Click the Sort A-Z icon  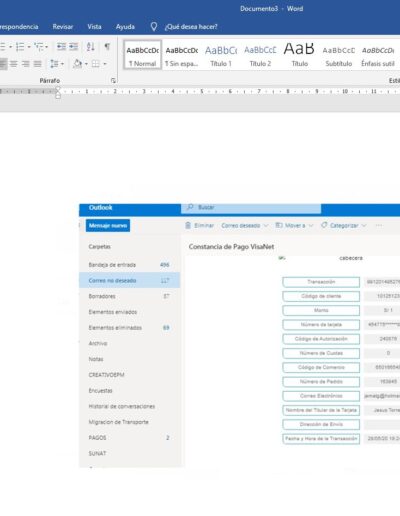coord(90,47)
